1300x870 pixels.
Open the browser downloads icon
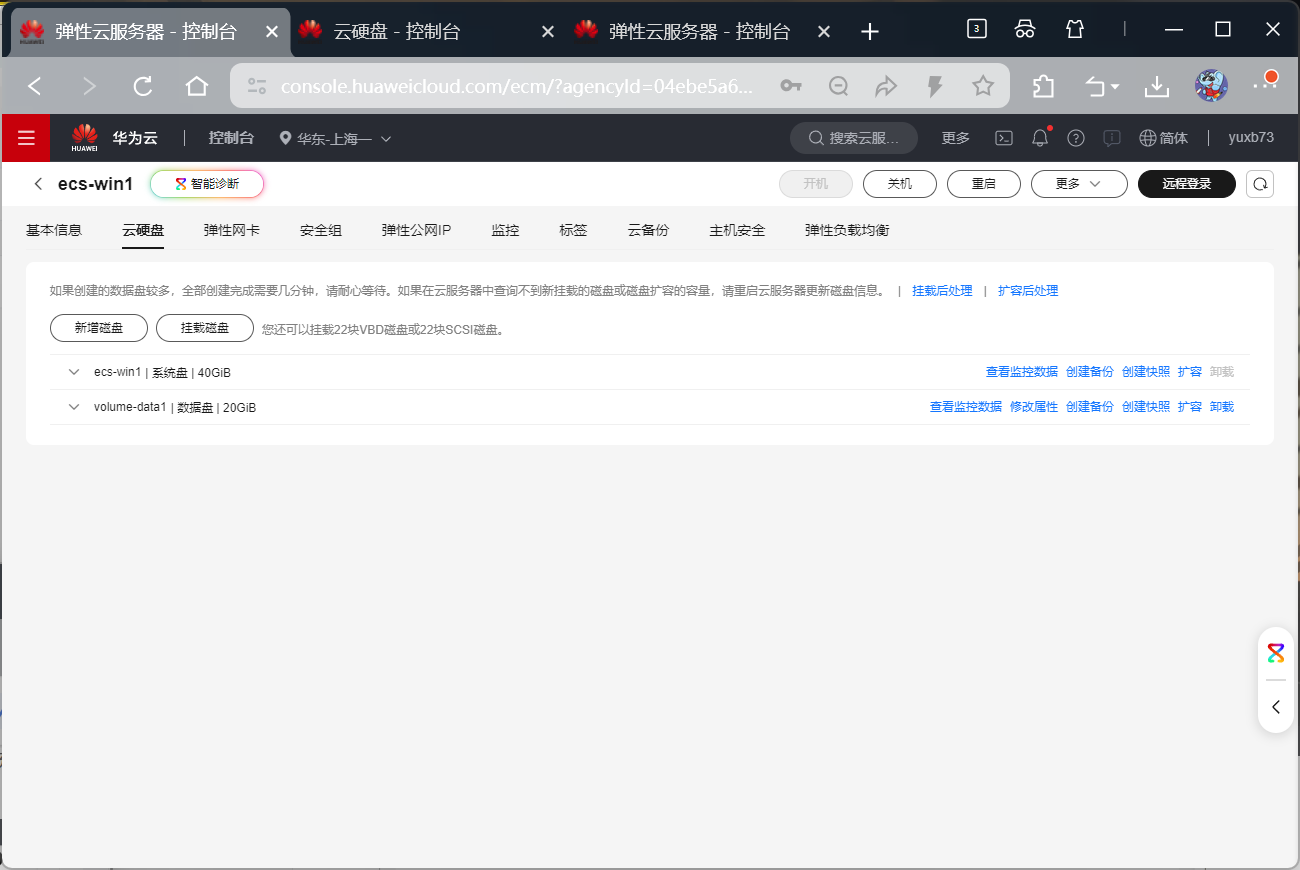pos(1157,86)
